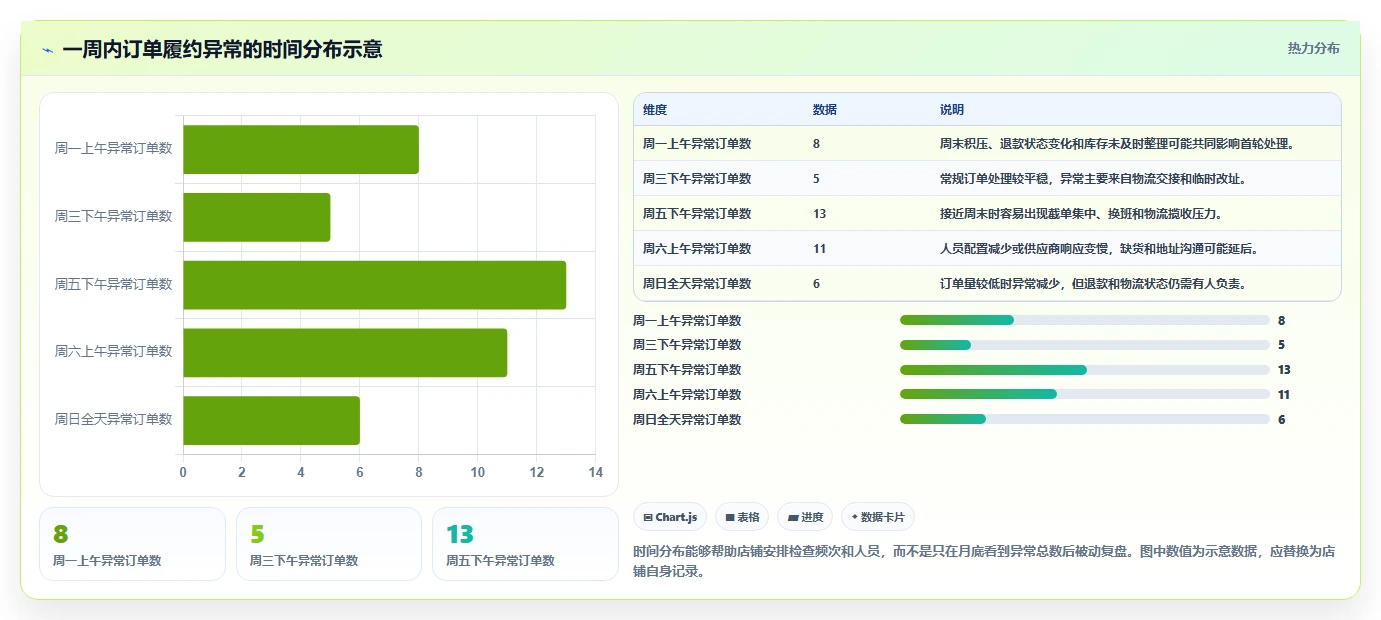1381x620 pixels.
Task: Click the chart y-axis label 周五下午异常订单数
Action: pos(113,284)
